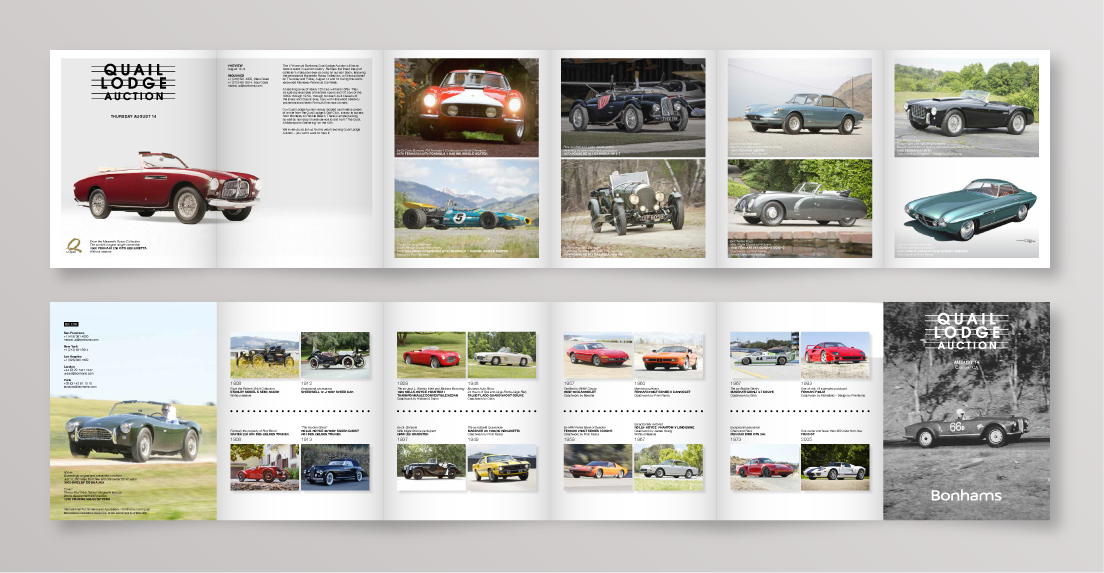The width and height of the screenshot is (1104, 573).
Task: Open the number 44 race car thumbnail
Action: (765, 355)
